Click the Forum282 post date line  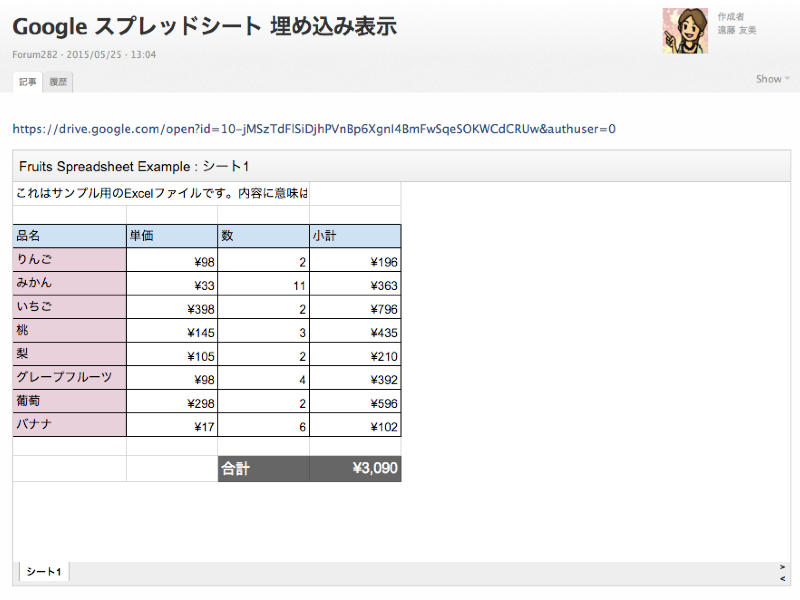84,55
